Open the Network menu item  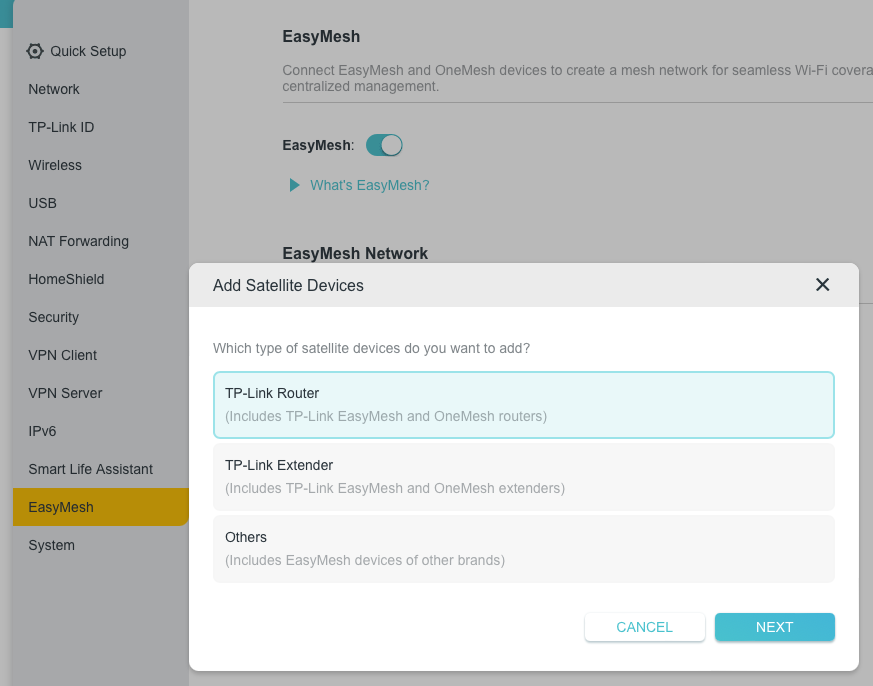(54, 89)
